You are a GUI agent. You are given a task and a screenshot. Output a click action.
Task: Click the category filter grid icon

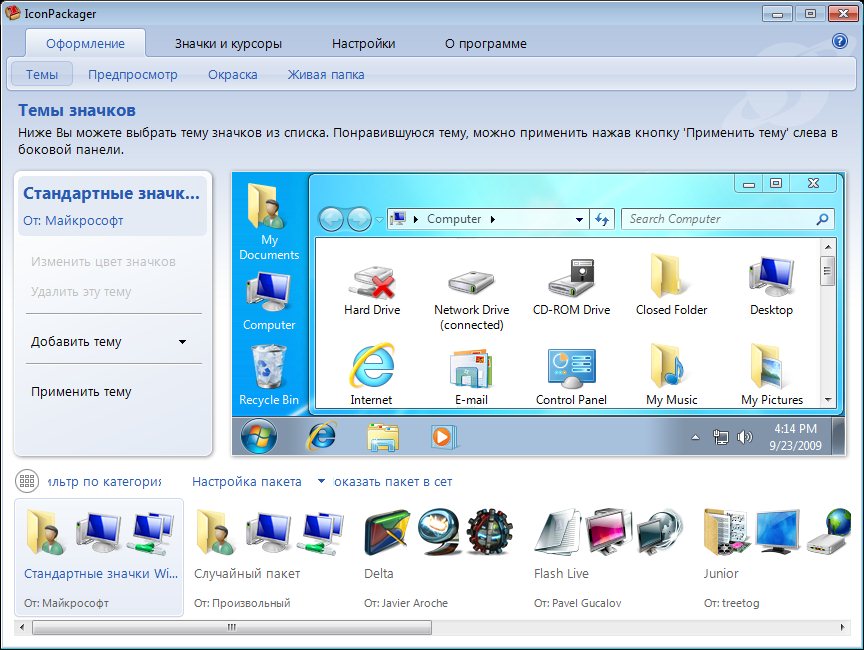[27, 481]
